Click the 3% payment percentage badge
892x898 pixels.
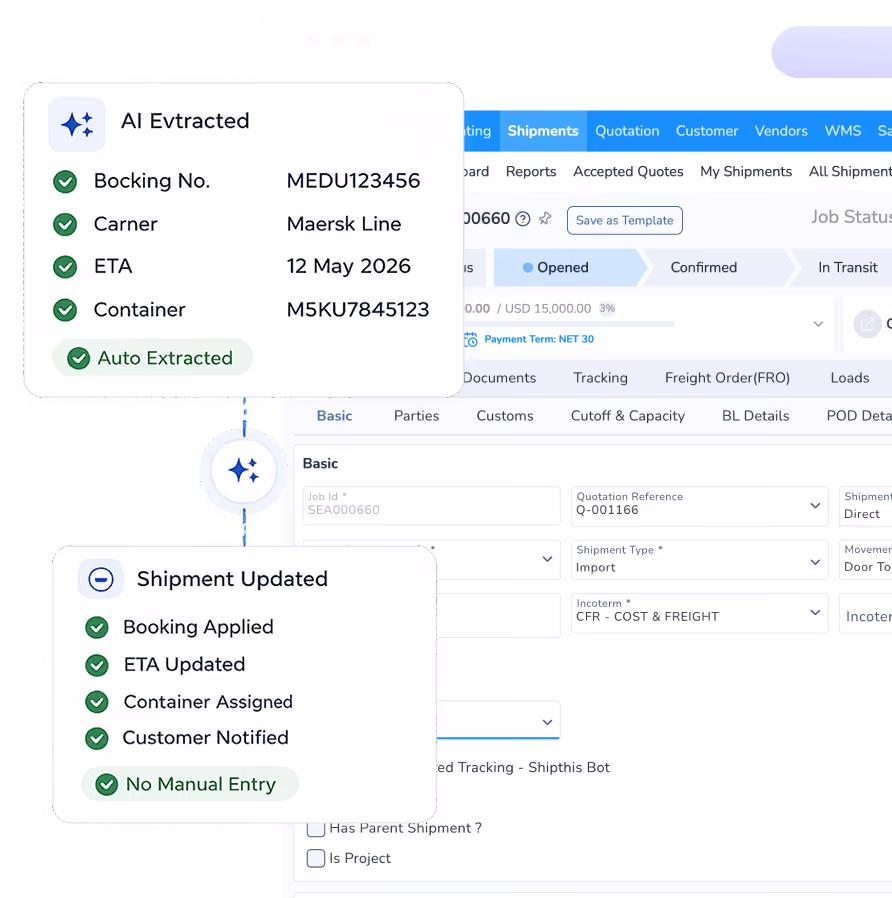click(x=607, y=308)
